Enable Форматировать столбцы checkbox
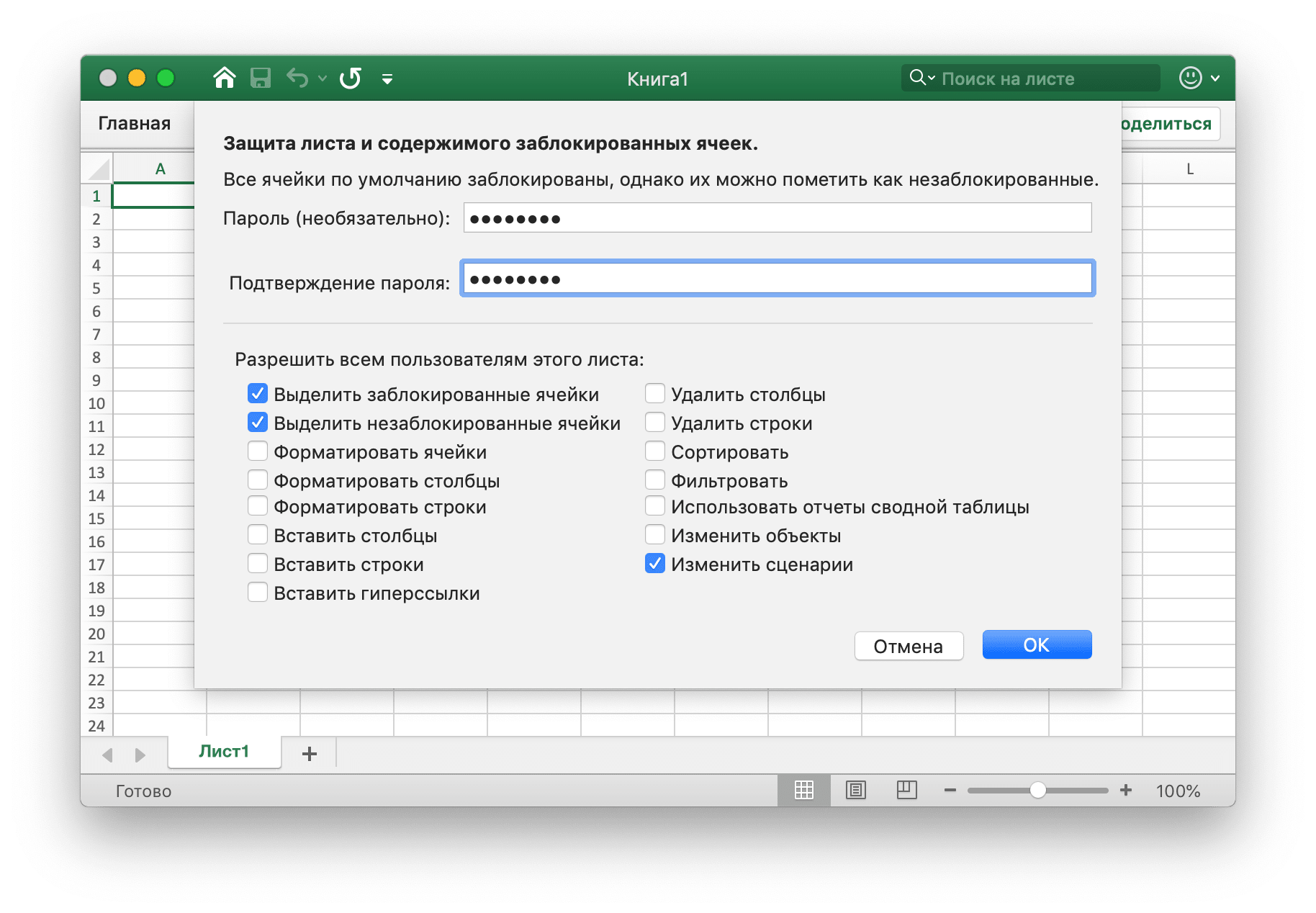The image size is (1316, 913). pyautogui.click(x=258, y=480)
